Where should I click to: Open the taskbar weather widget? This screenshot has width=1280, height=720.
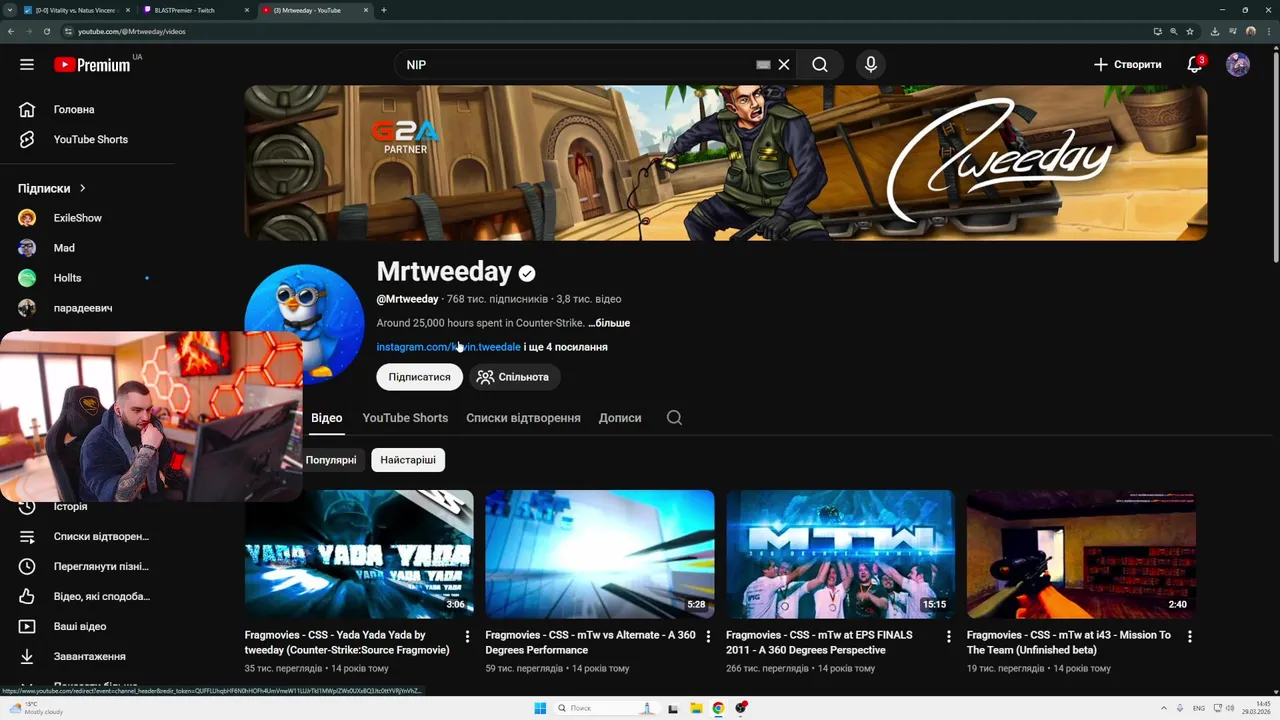(38, 708)
